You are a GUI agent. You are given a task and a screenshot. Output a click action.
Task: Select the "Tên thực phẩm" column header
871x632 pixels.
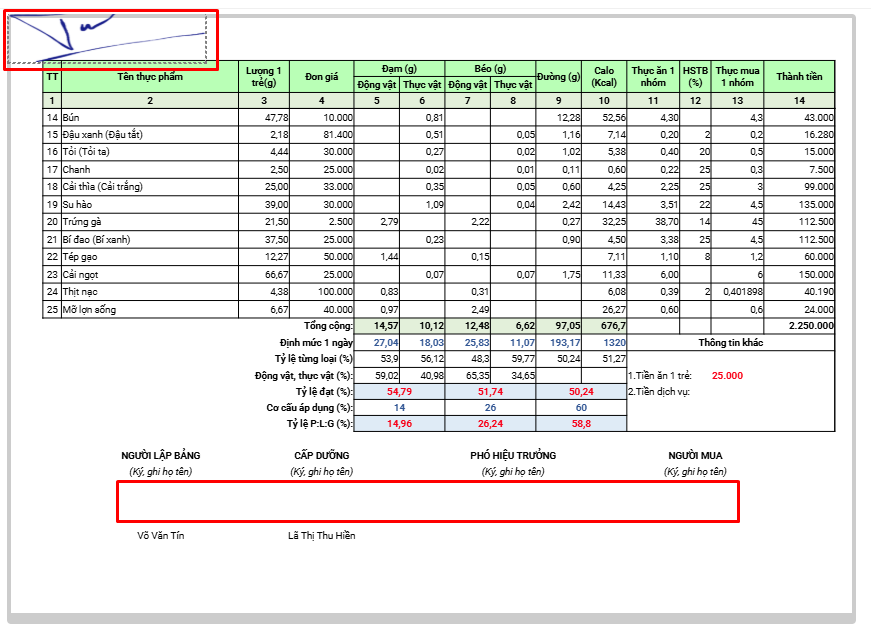(x=150, y=77)
